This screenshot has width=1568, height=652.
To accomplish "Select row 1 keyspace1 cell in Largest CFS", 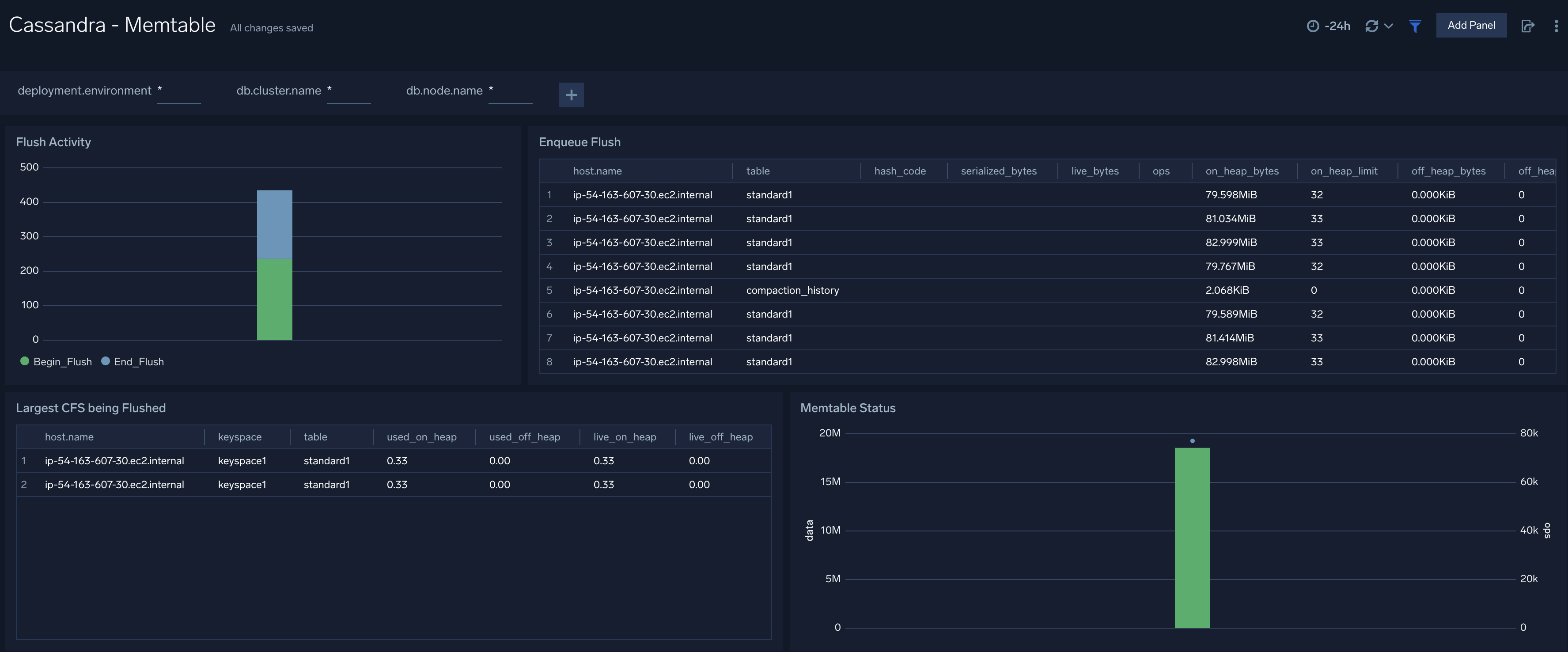I will pos(242,461).
